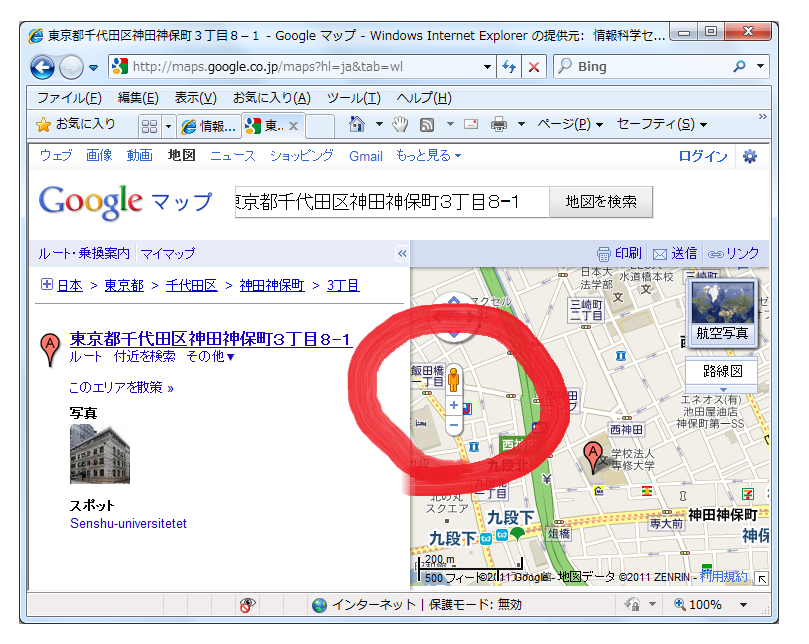Open the tab list dropdown arrow
809x644 pixels.
pyautogui.click(x=168, y=126)
